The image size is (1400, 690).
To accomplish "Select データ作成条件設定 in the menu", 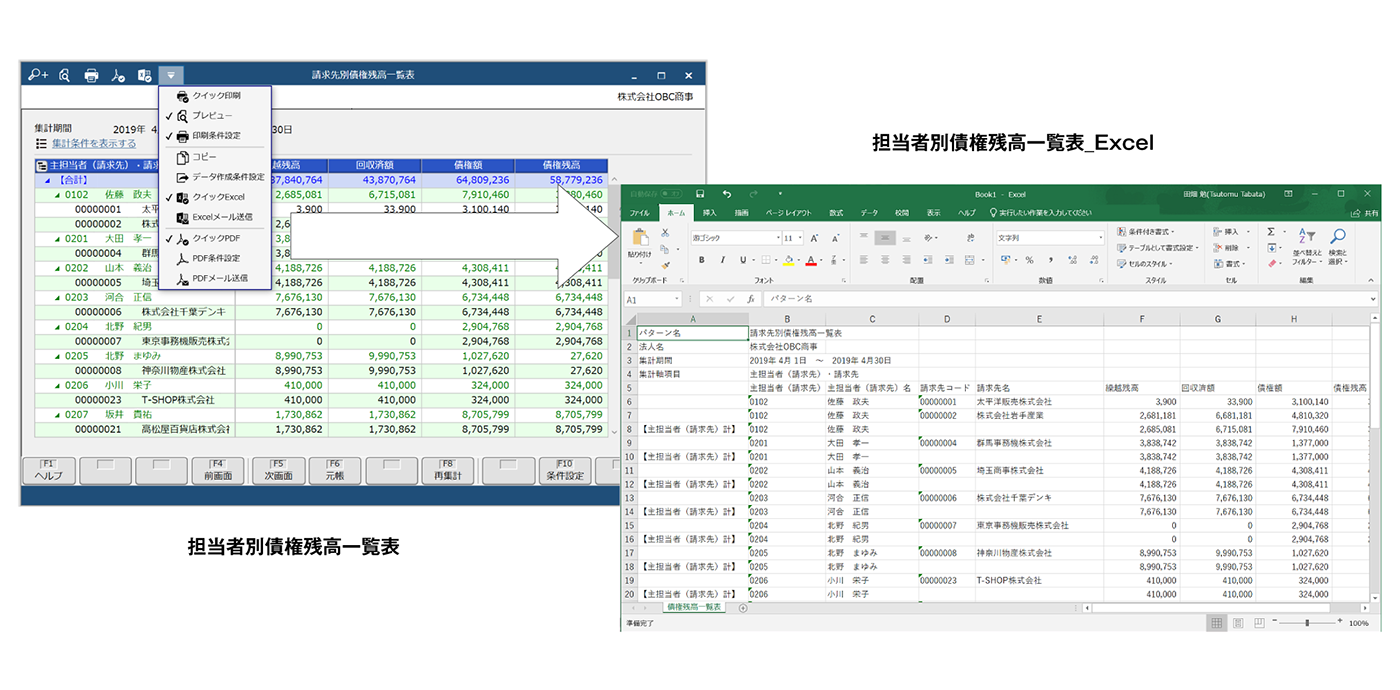I will point(215,177).
